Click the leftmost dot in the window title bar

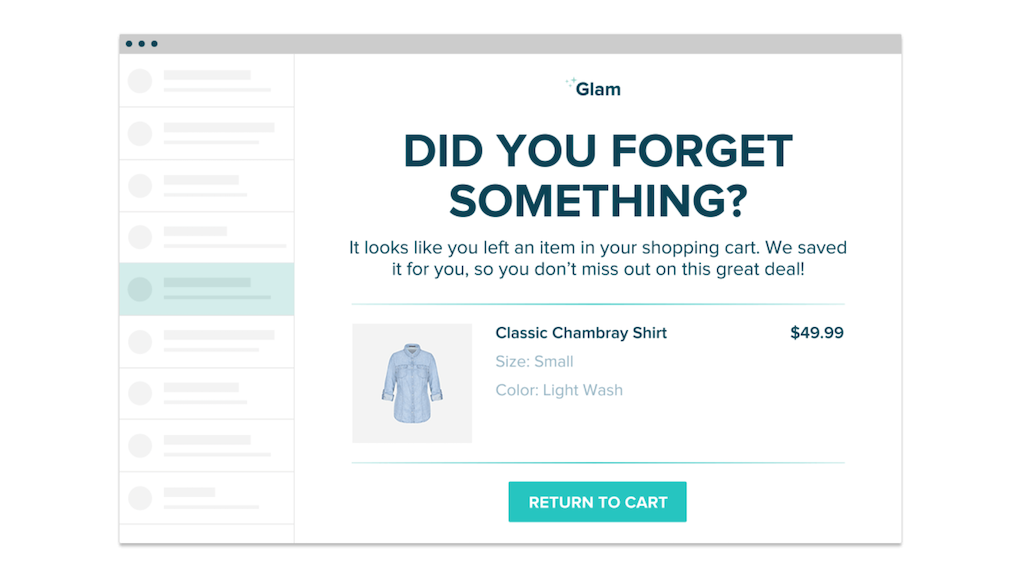point(129,44)
